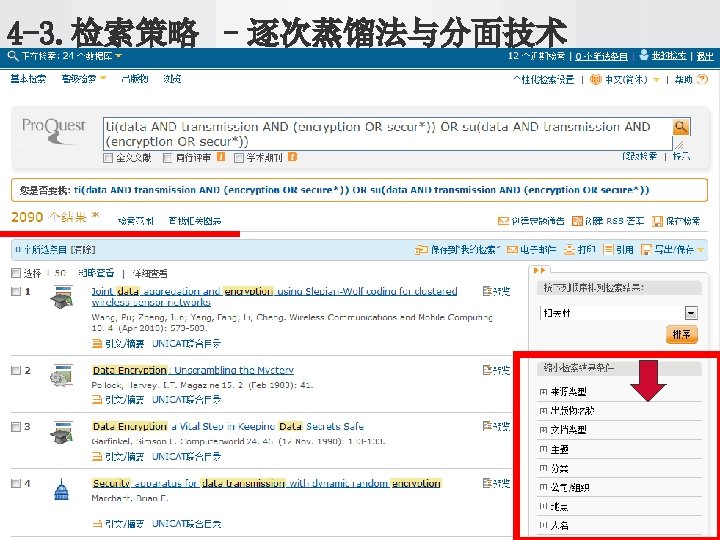This screenshot has width=720, height=540.
Task: Check the box for result 4
Action: click(16, 483)
